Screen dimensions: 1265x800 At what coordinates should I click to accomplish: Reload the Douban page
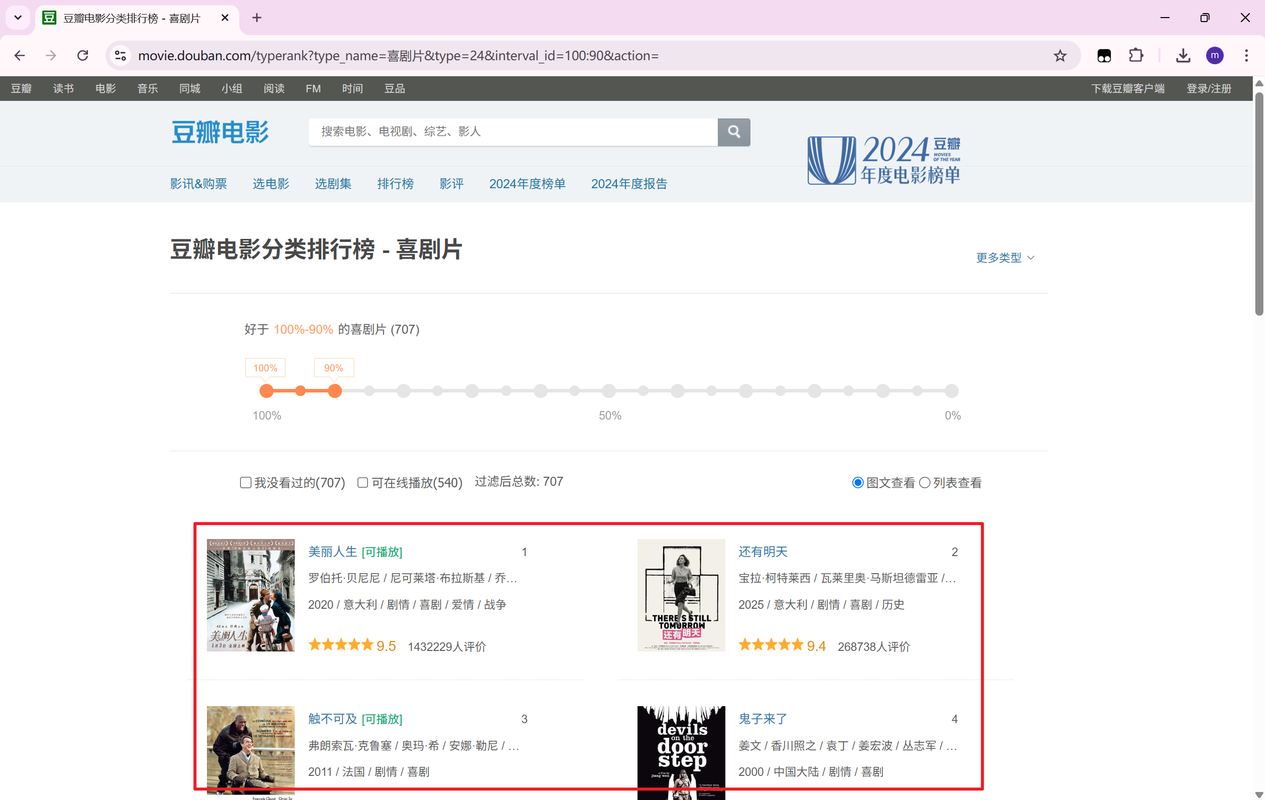[x=83, y=56]
